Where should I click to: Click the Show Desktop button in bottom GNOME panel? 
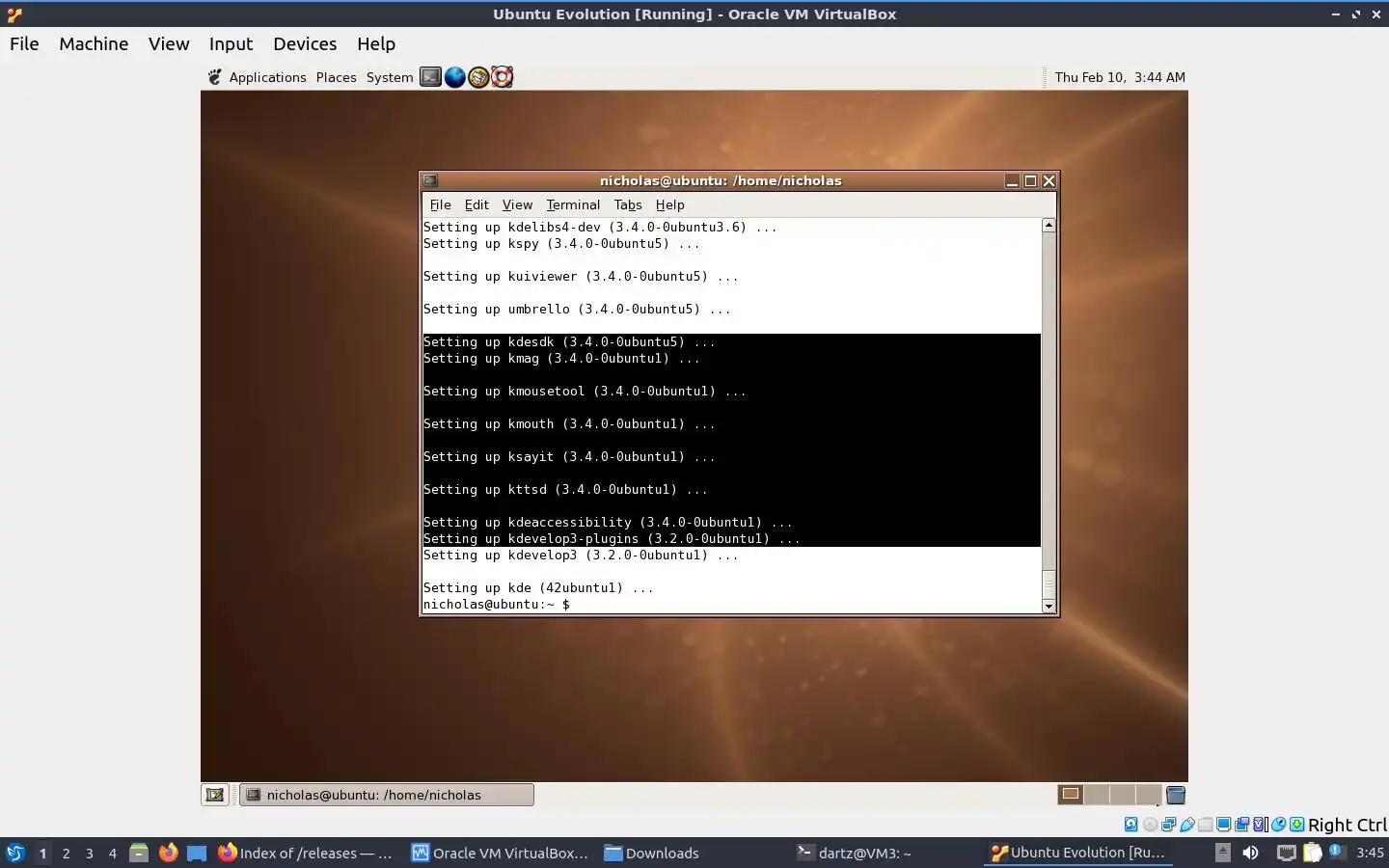(215, 795)
